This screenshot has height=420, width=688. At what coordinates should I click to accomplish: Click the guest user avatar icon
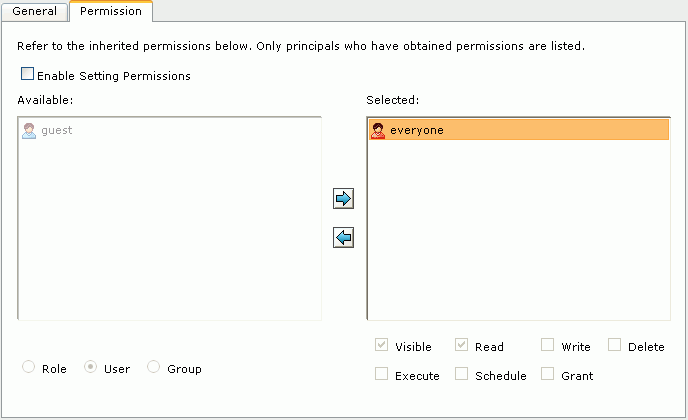point(29,131)
